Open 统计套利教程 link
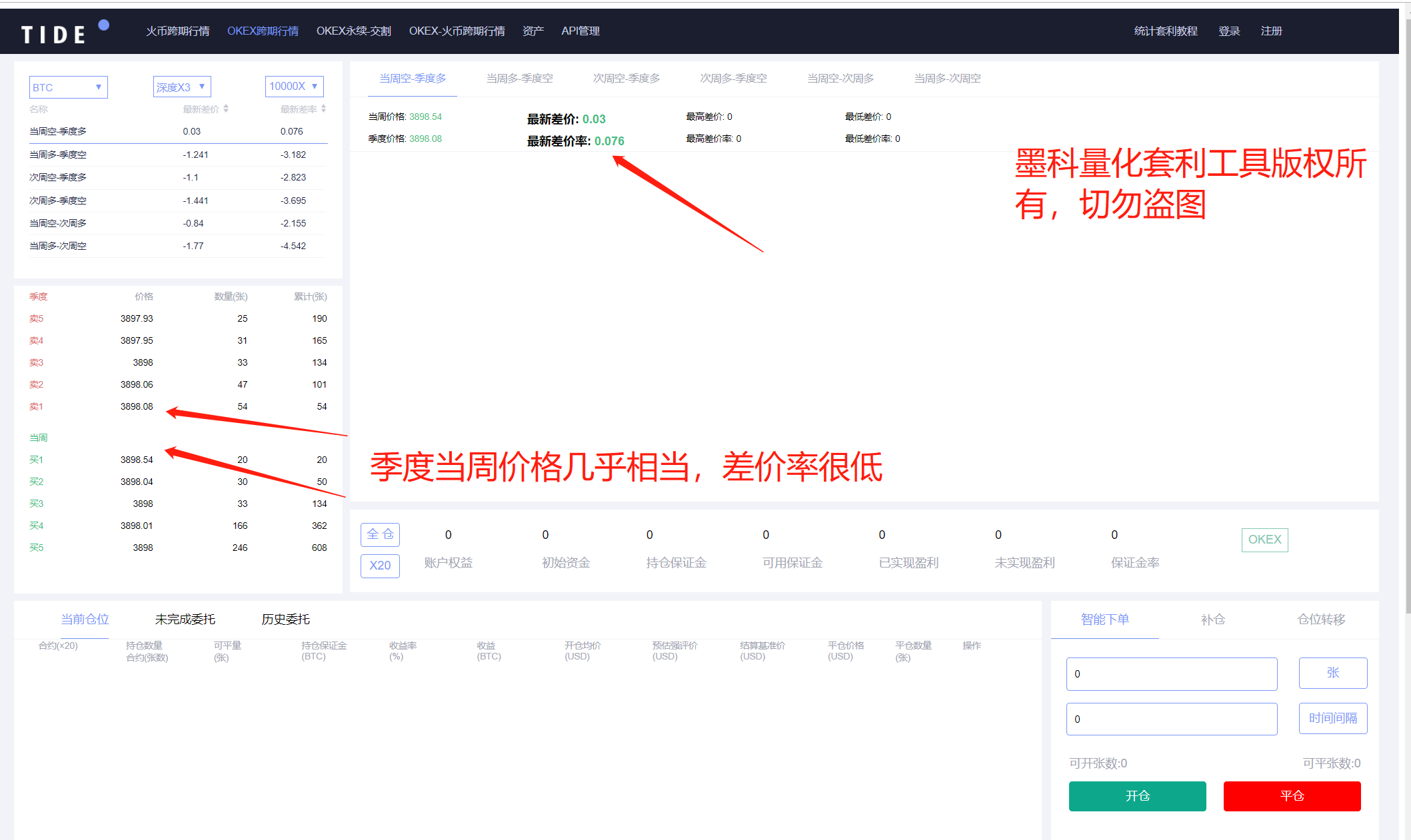 point(1166,31)
